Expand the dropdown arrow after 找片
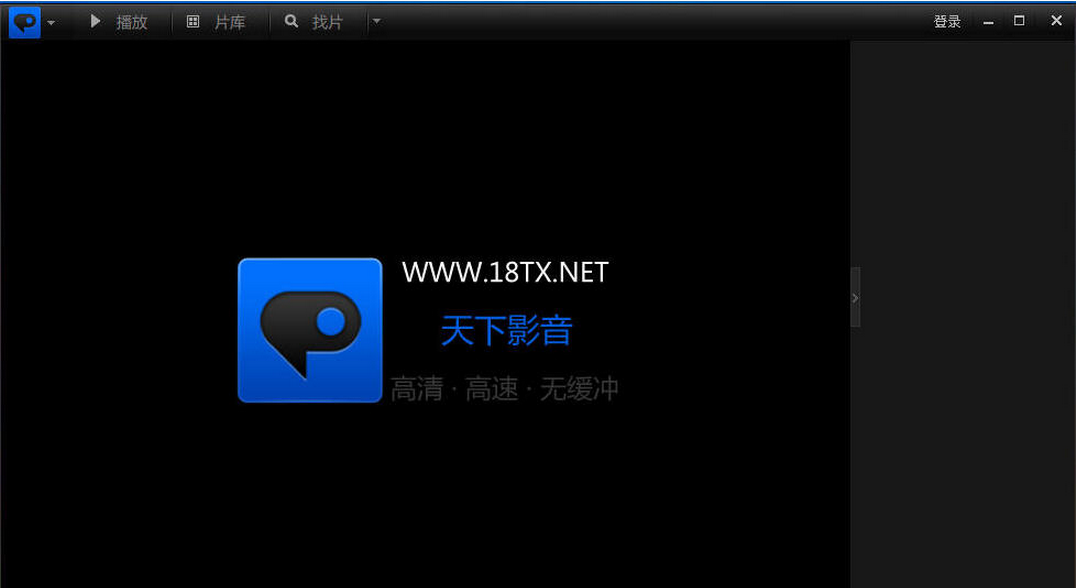Screen dimensions: 1078x588 376,21
